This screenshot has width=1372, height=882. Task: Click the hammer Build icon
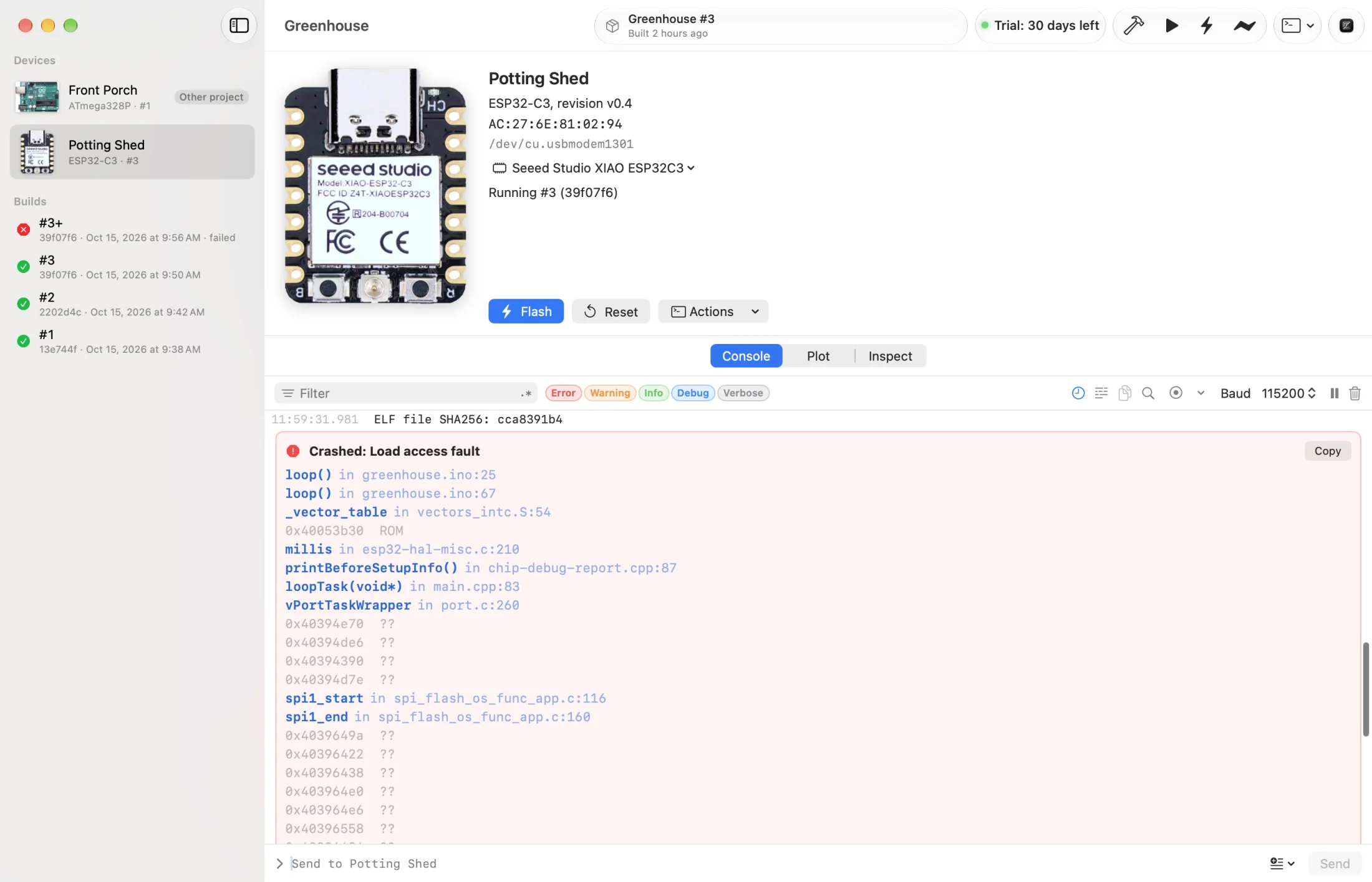(x=1133, y=26)
